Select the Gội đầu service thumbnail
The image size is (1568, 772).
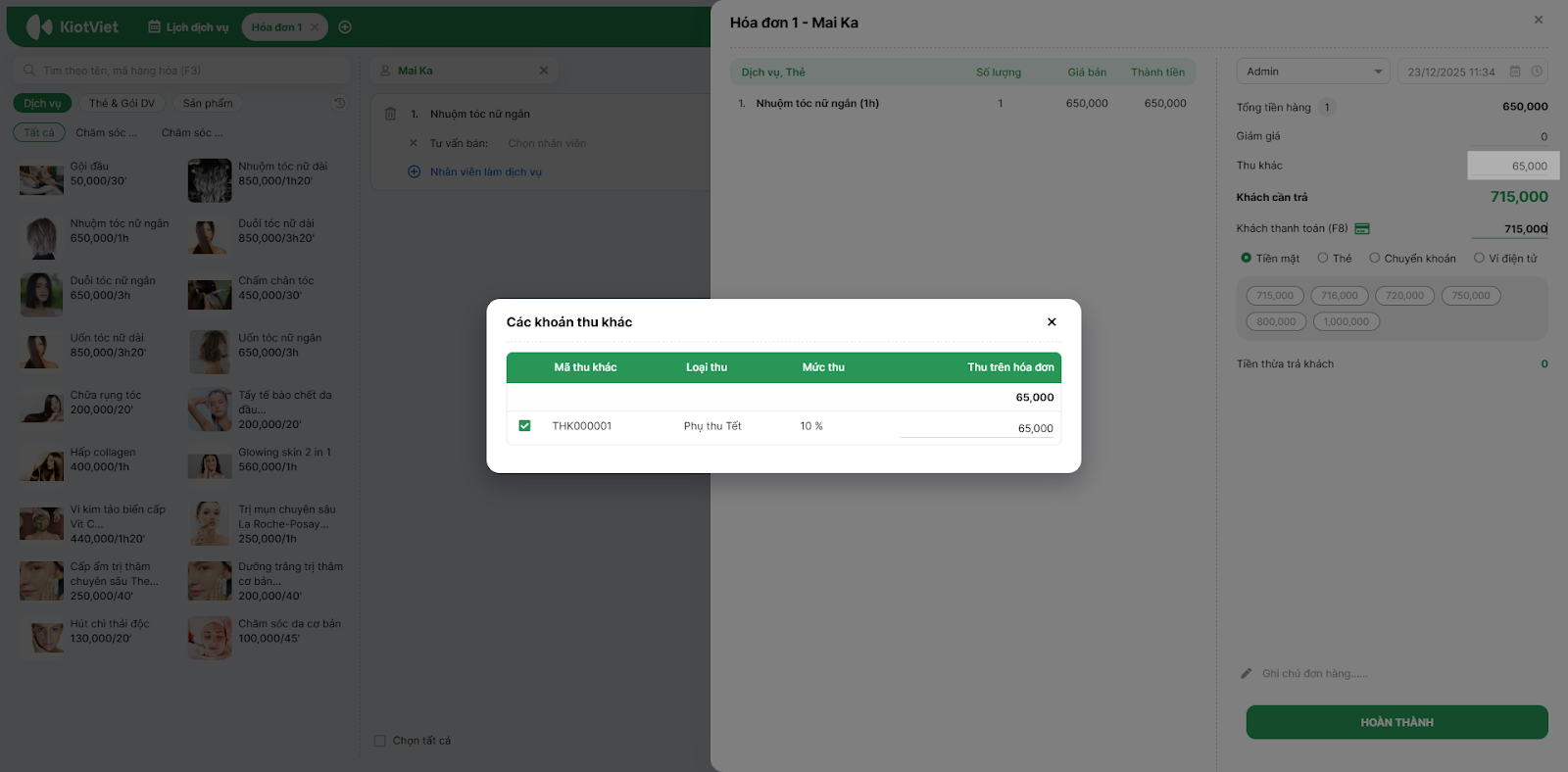pyautogui.click(x=41, y=180)
